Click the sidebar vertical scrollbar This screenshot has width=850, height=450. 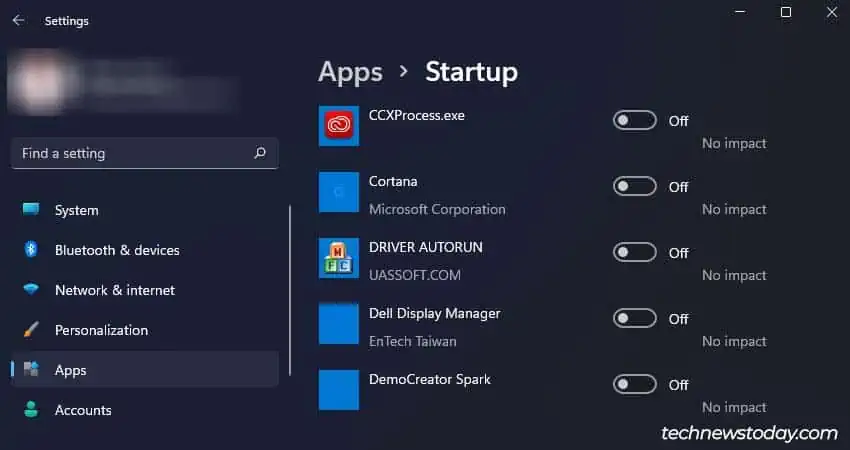(x=290, y=290)
